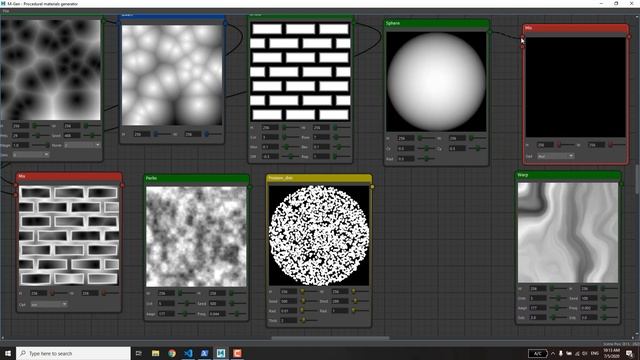Open last-row dropdown in dark cellular noise node
Viewport: 640px width, 360px height.
click(31, 155)
